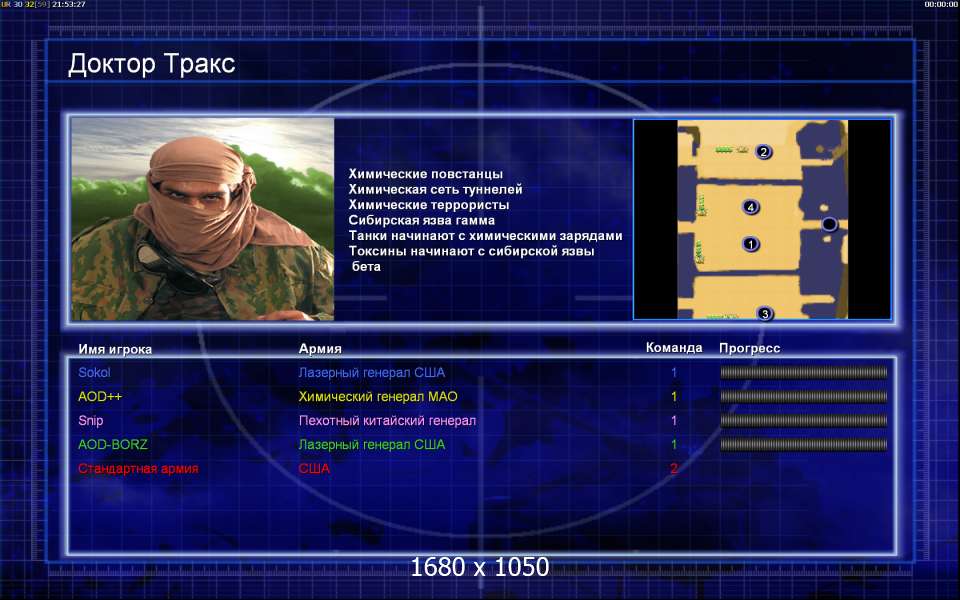The image size is (960, 600).
Task: Click player name AOD++
Action: point(100,396)
